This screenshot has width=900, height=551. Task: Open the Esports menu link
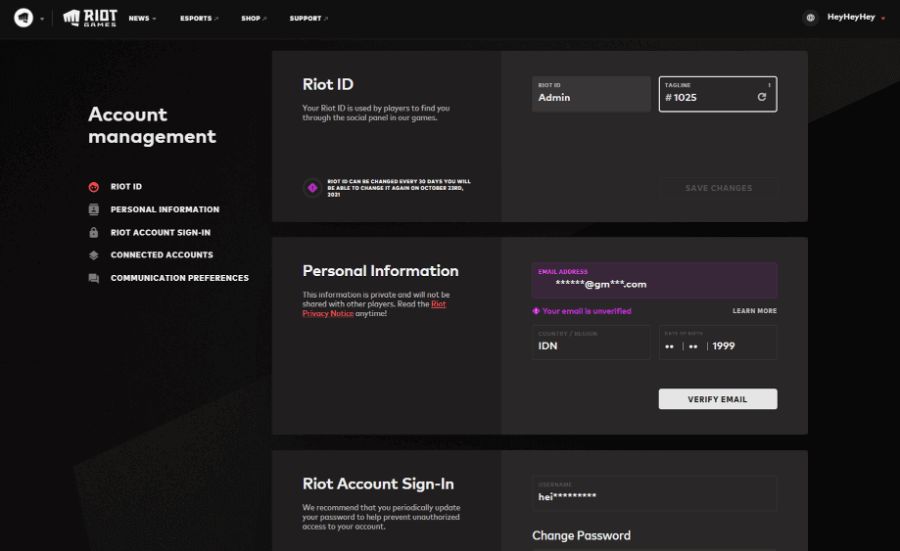198,18
